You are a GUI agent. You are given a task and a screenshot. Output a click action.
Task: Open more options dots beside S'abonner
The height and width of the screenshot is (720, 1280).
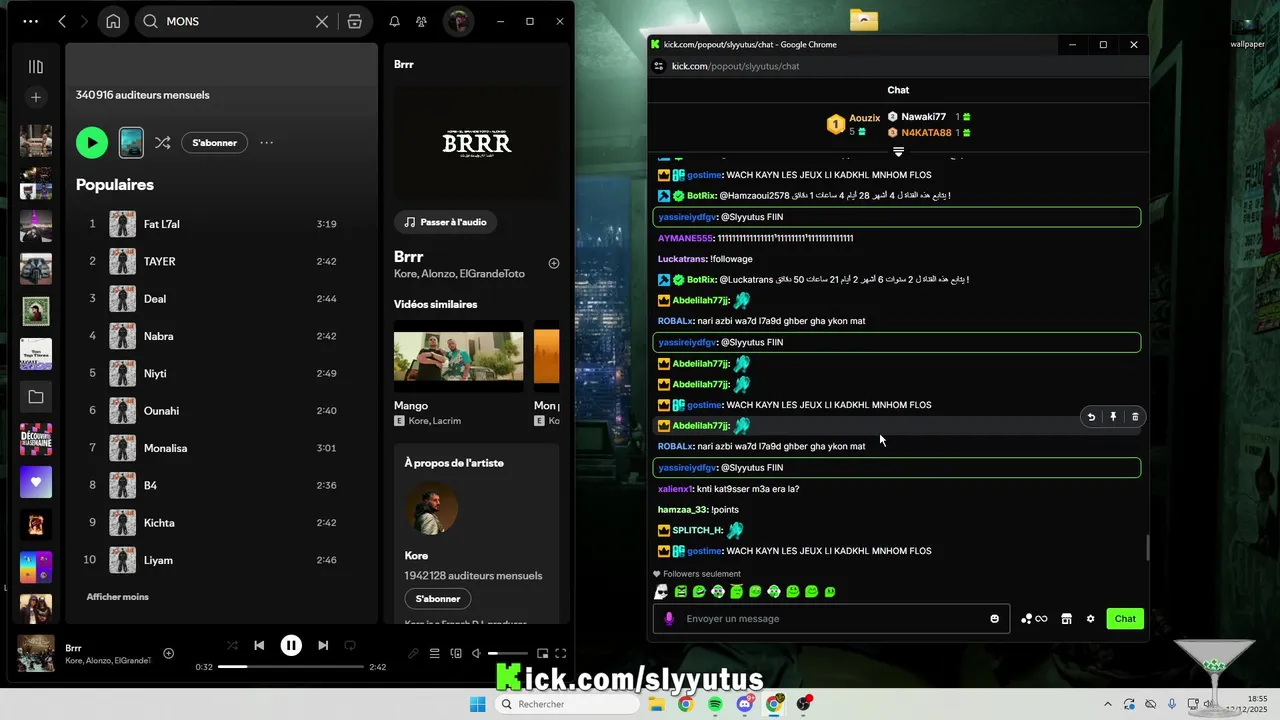267,143
